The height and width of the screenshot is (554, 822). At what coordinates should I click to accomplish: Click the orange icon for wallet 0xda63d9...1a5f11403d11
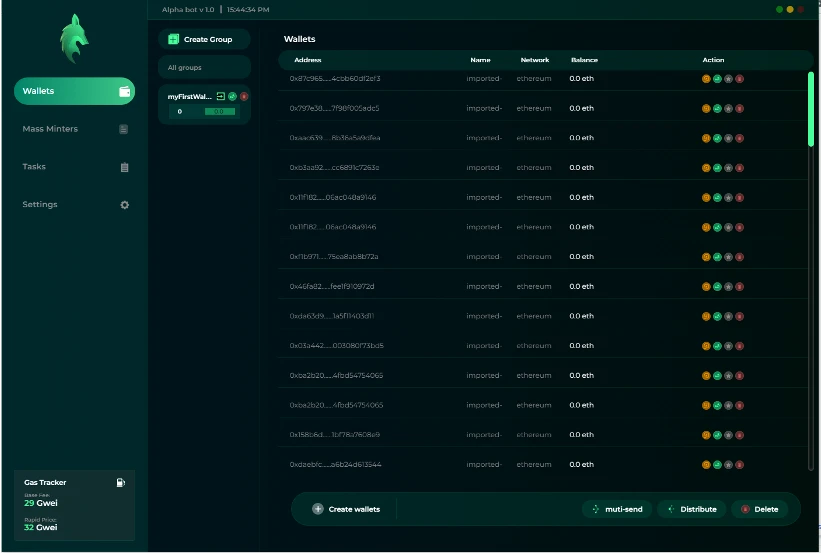pyautogui.click(x=706, y=317)
